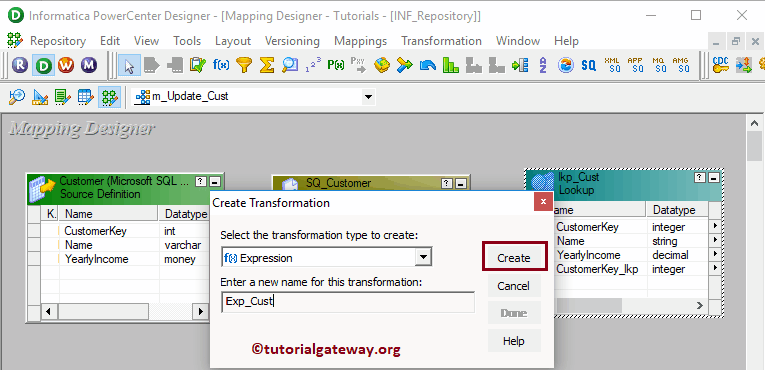Viewport: 765px width, 370px height.
Task: Click the blue curved-arrow Update Strategy icon
Action: tap(428, 65)
